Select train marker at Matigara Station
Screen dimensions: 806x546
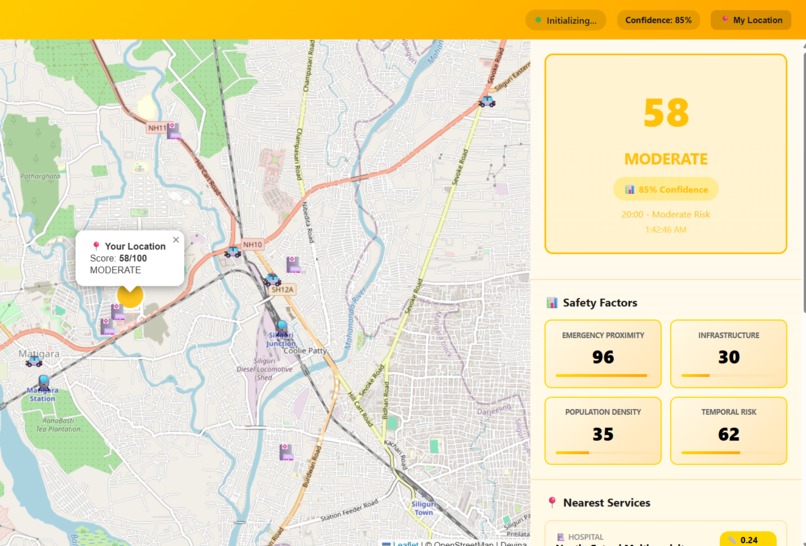click(x=44, y=383)
